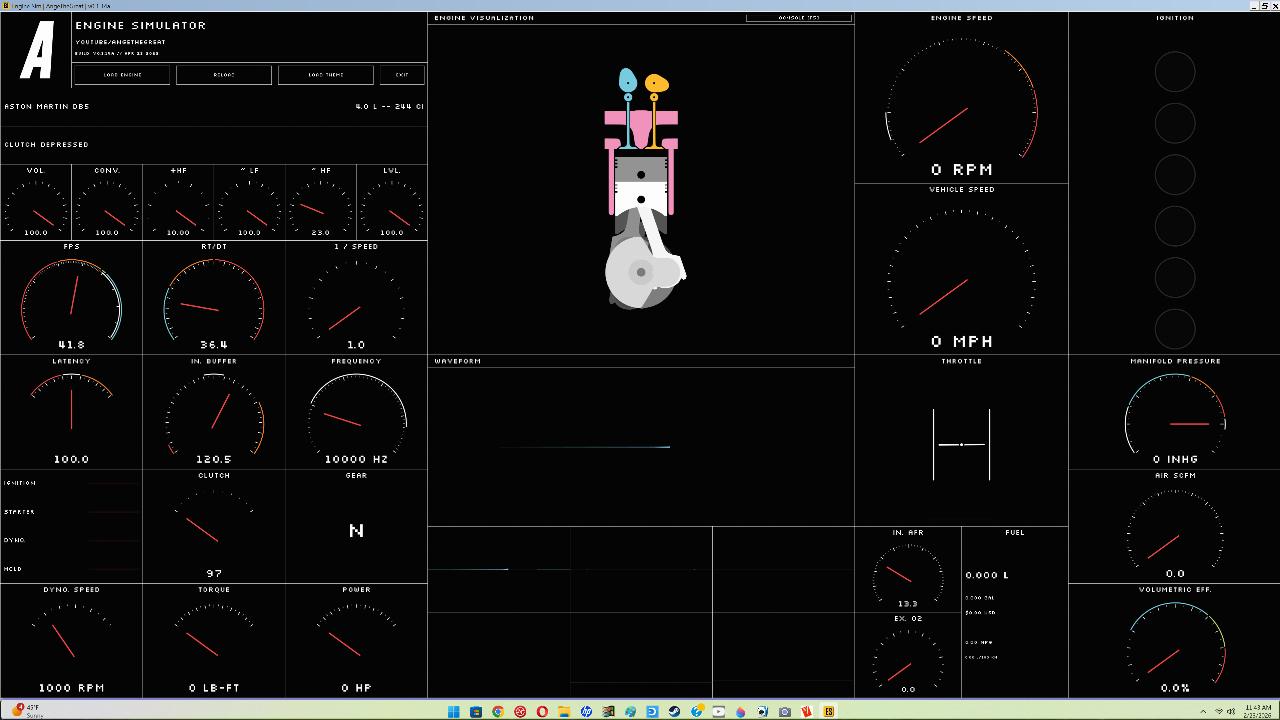Click the large A logo

coord(37,51)
